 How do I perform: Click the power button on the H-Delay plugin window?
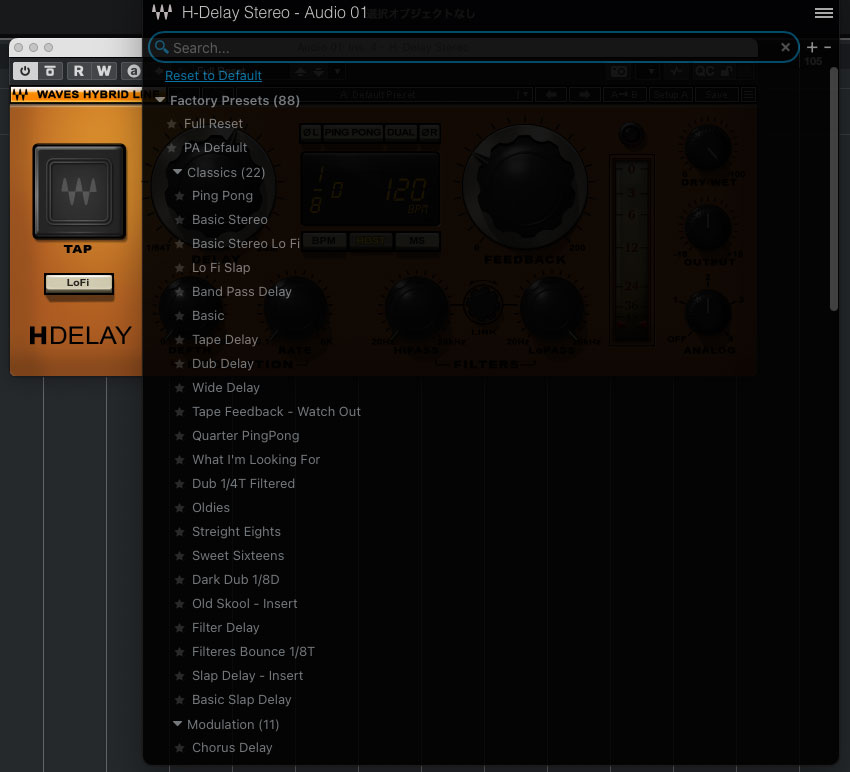[25, 71]
